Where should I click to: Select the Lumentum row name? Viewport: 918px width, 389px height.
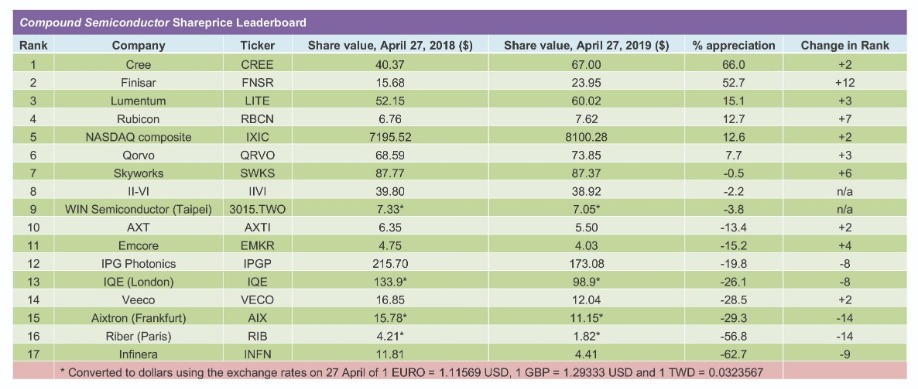point(138,100)
